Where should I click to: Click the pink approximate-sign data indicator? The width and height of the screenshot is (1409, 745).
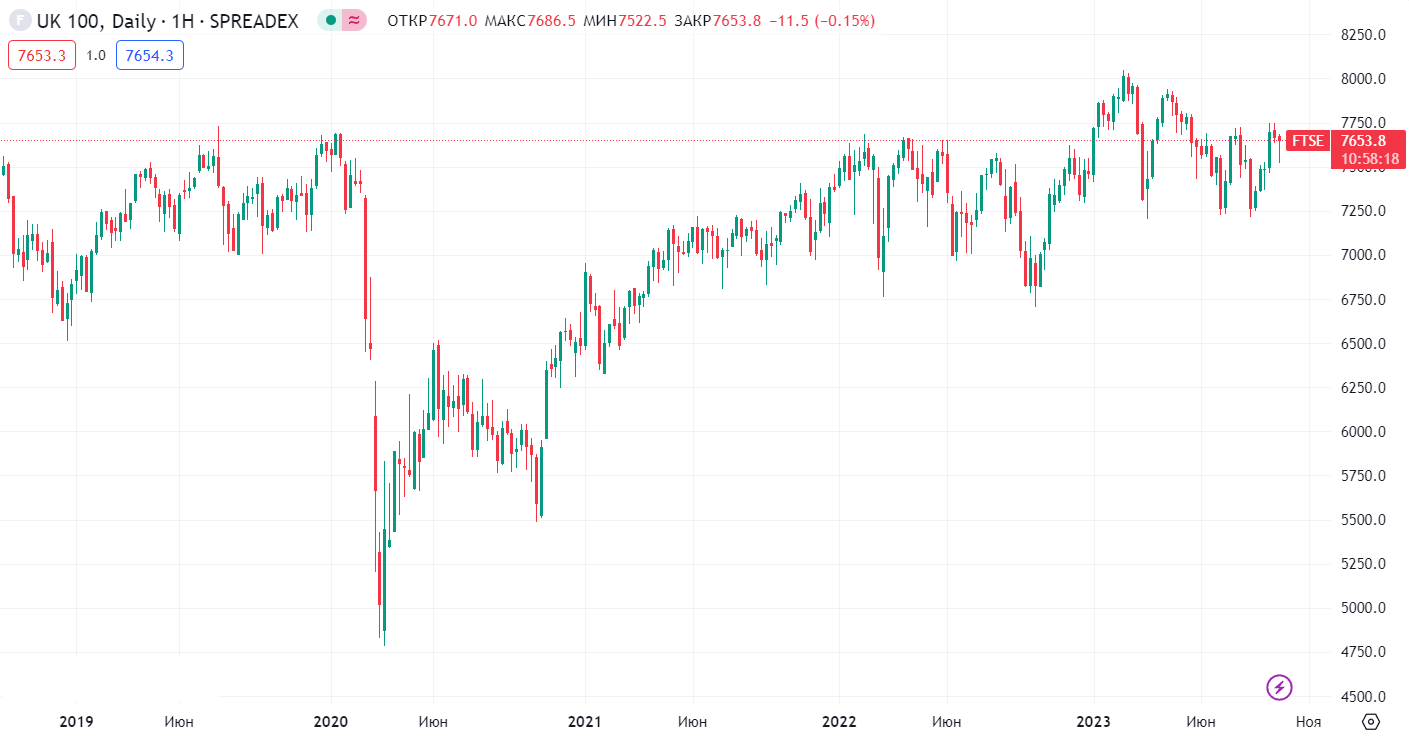click(355, 20)
